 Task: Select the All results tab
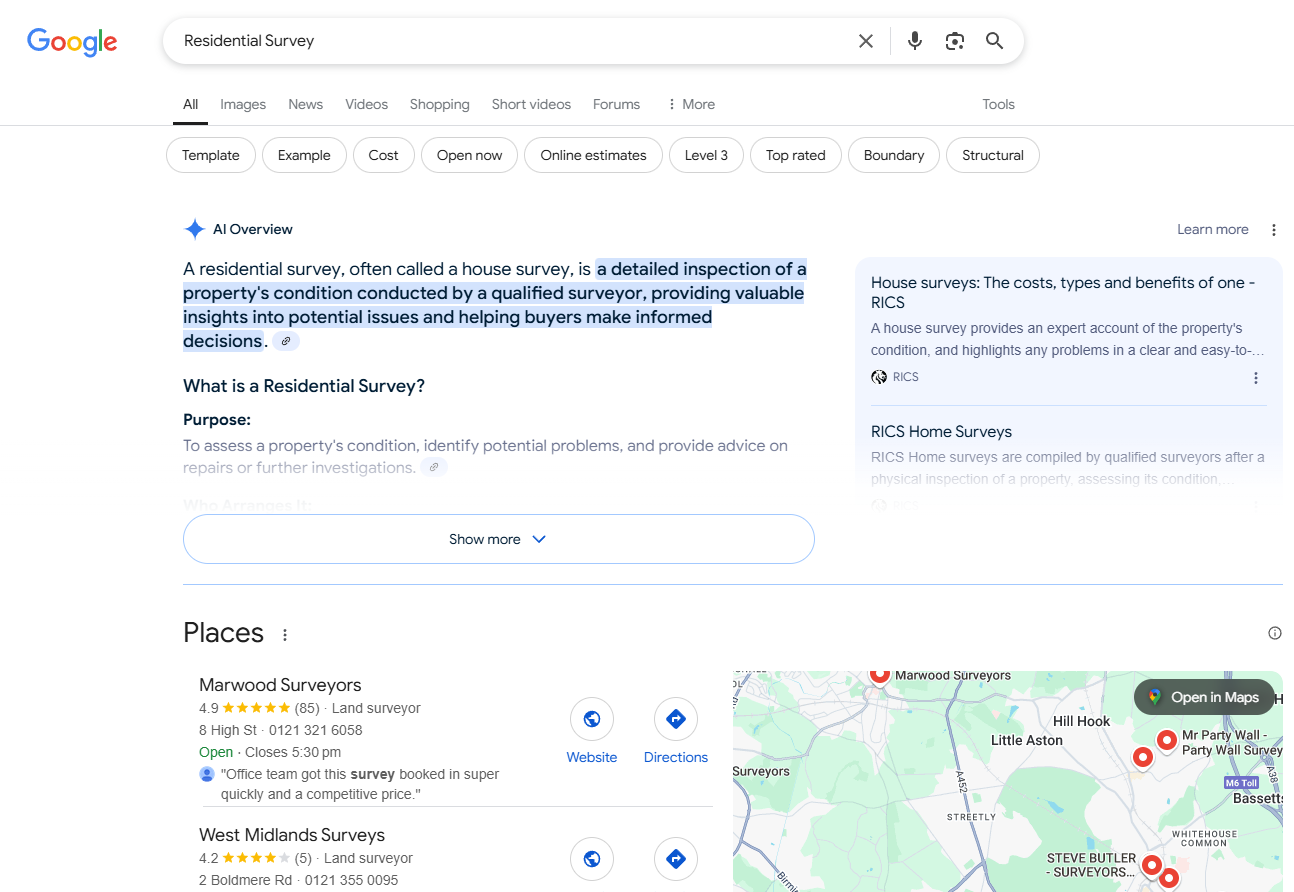click(190, 104)
